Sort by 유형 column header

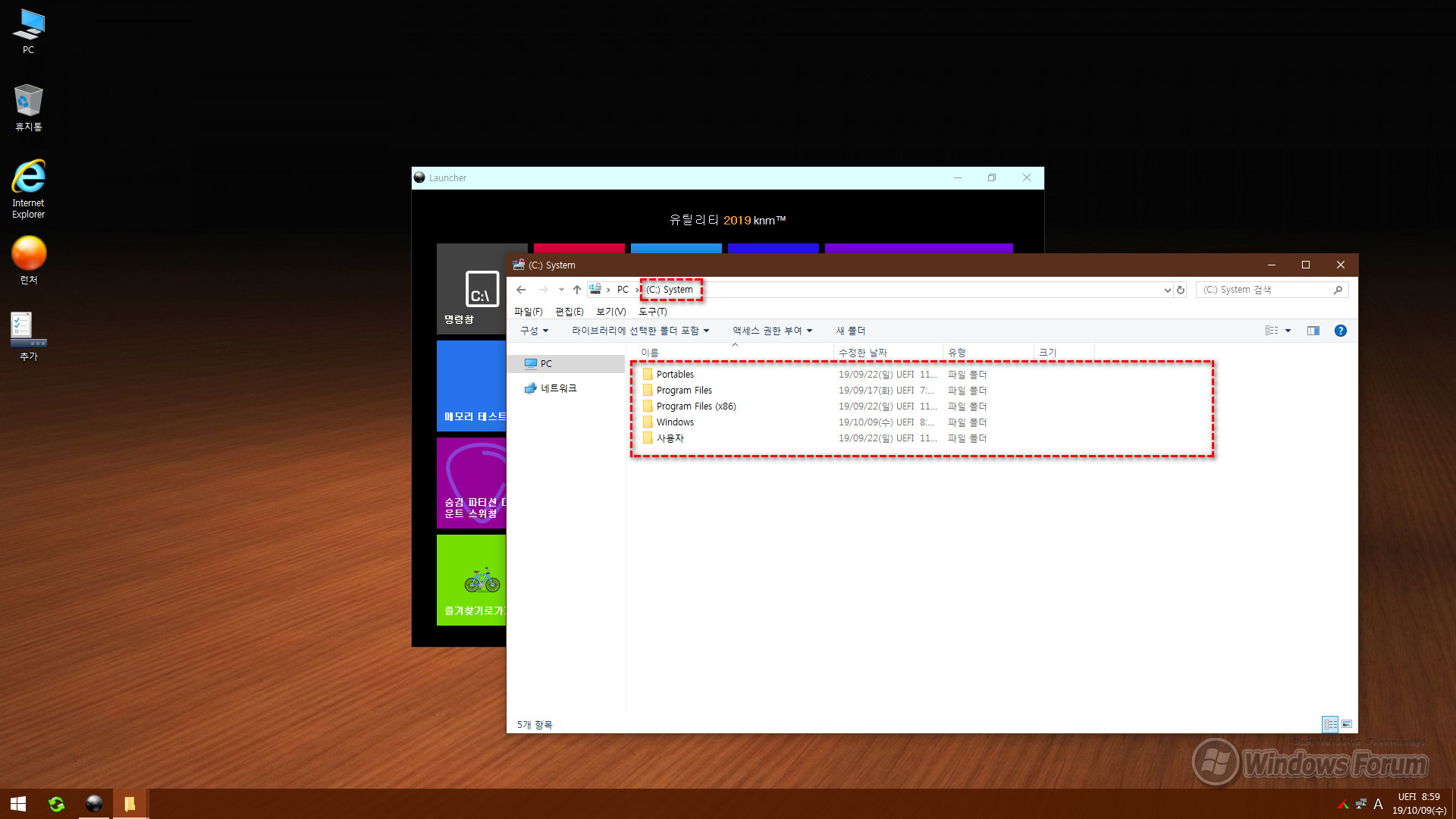(988, 353)
